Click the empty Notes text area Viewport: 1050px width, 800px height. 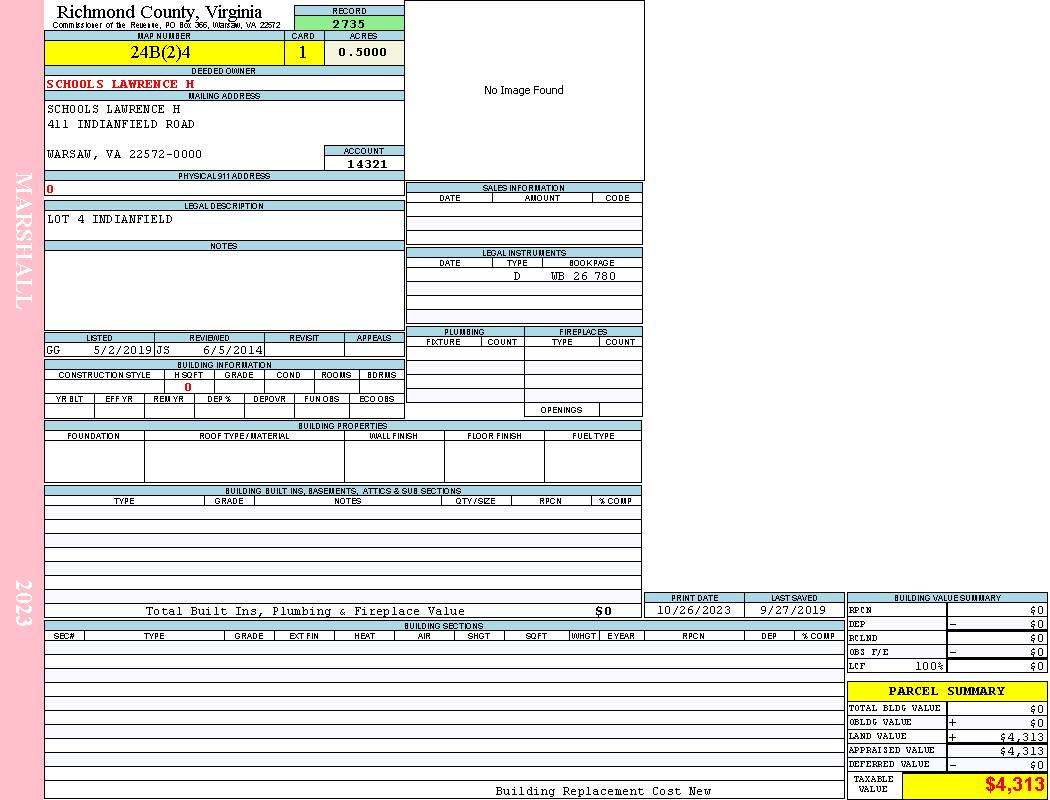[224, 290]
